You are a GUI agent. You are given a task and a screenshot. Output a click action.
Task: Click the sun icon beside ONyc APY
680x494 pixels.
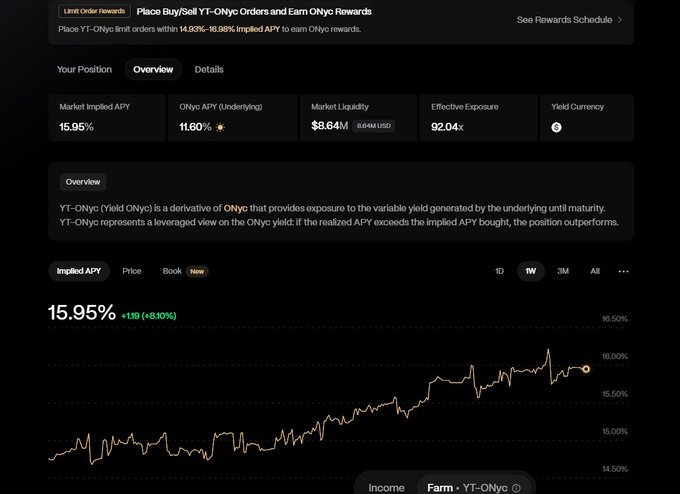(x=220, y=128)
